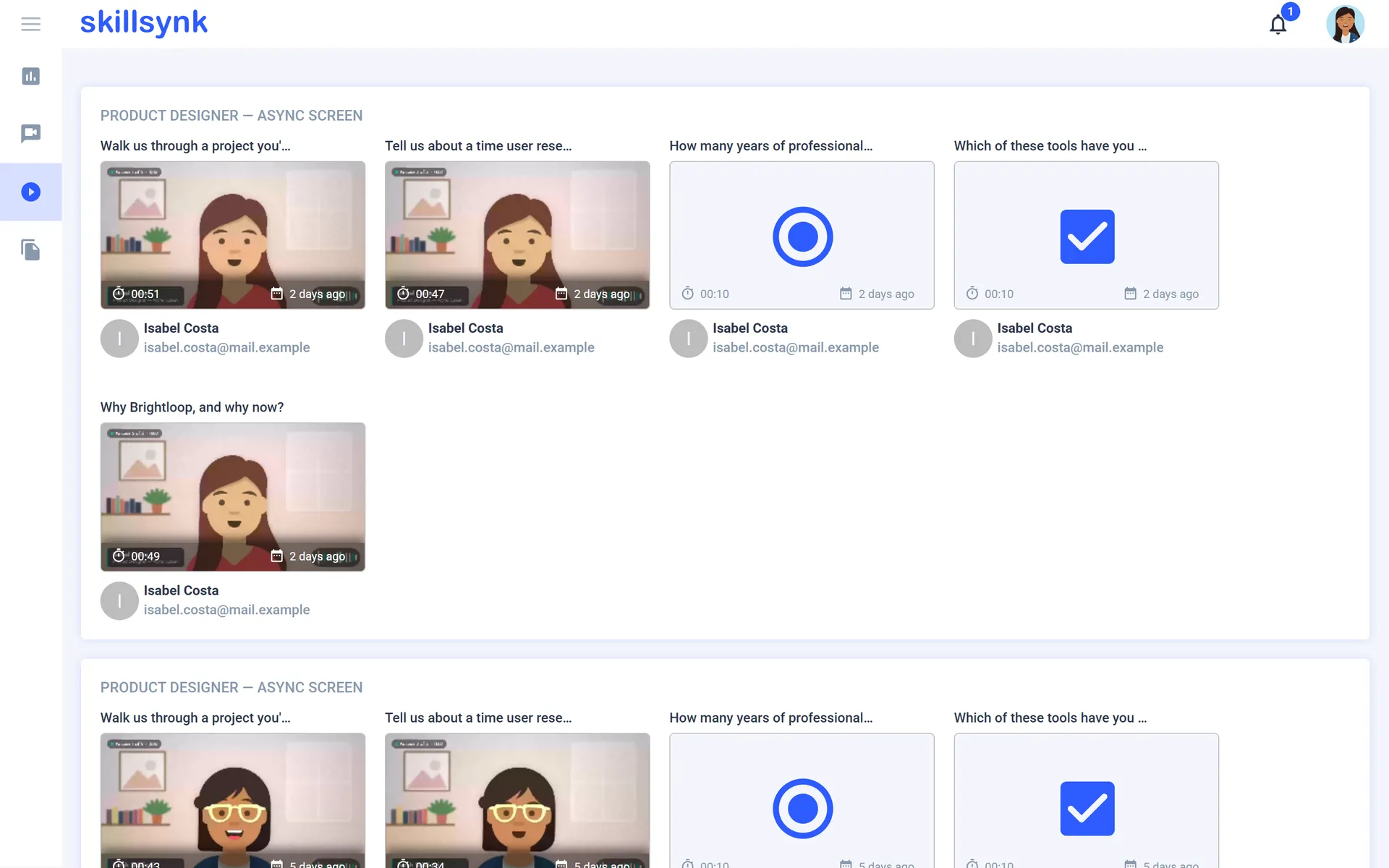Screen dimensions: 1389x868
Task: Click the skillsynk logo
Action: tap(143, 22)
